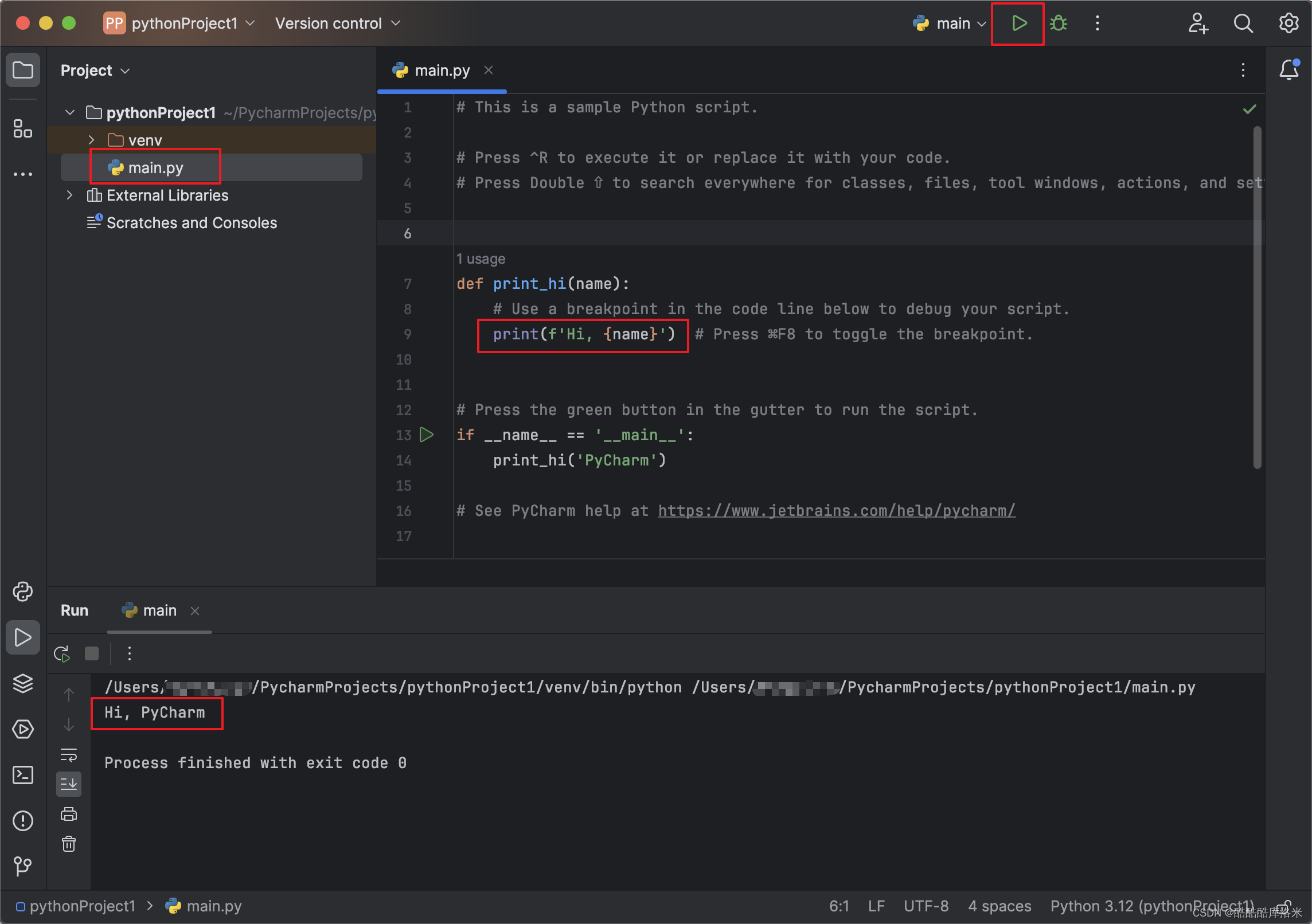
Task: Open Search Everywhere magnifier
Action: (1243, 24)
